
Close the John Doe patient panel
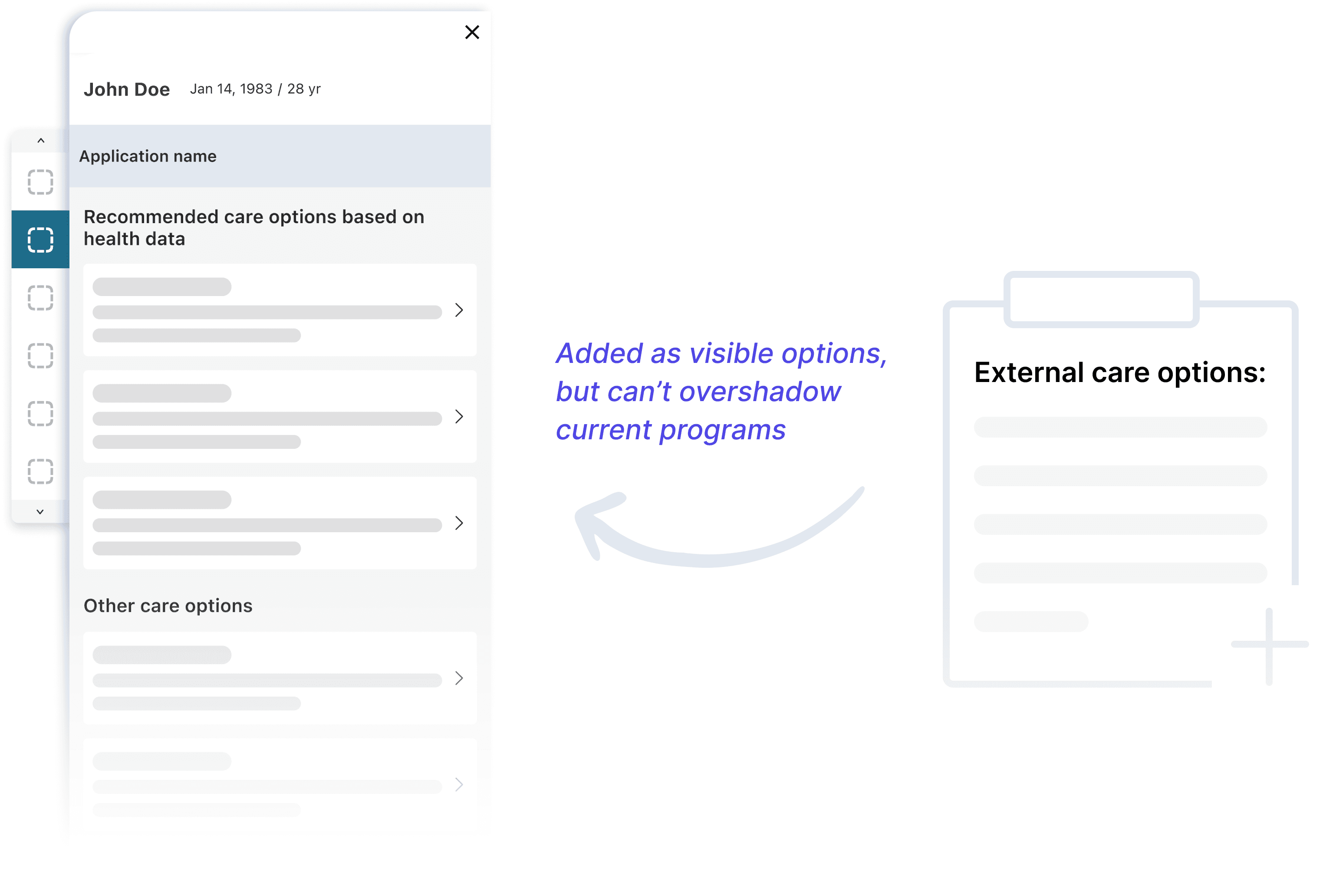(x=472, y=33)
